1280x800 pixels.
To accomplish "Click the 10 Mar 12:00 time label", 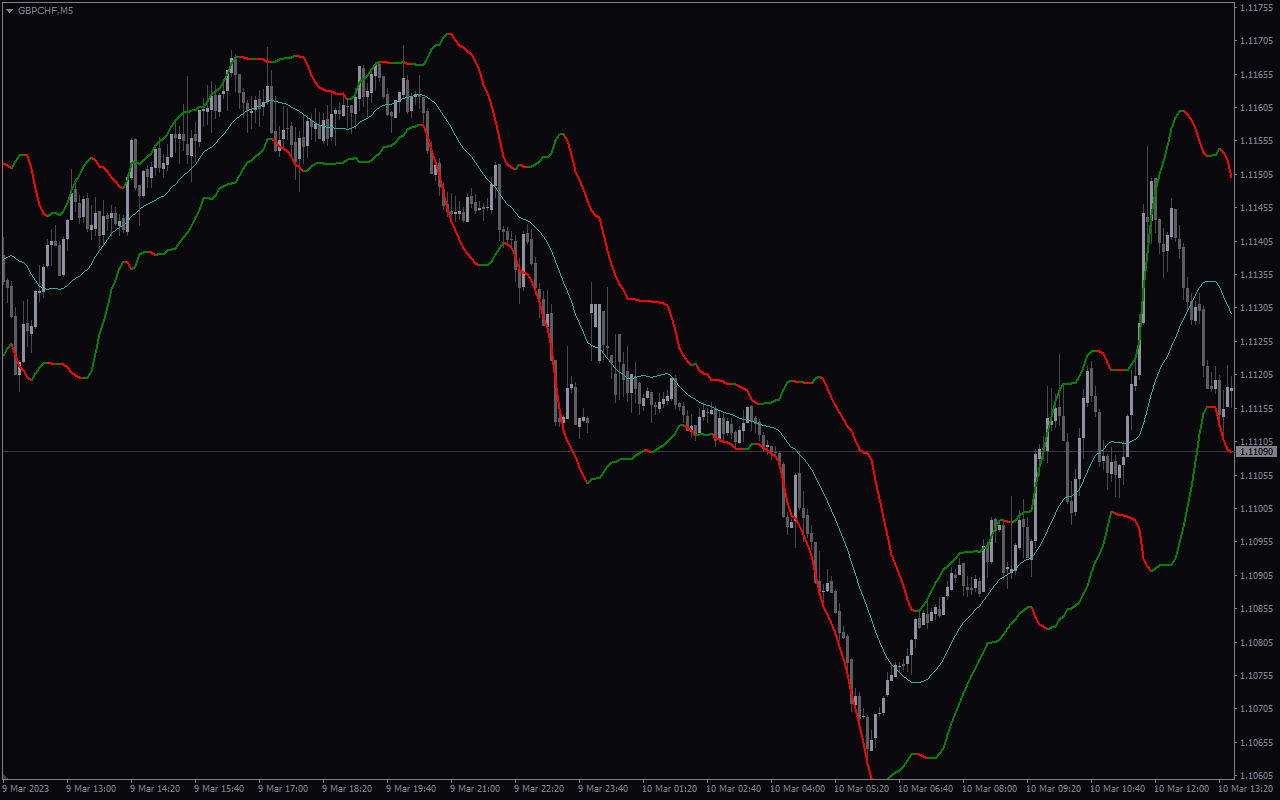I will [x=1181, y=789].
